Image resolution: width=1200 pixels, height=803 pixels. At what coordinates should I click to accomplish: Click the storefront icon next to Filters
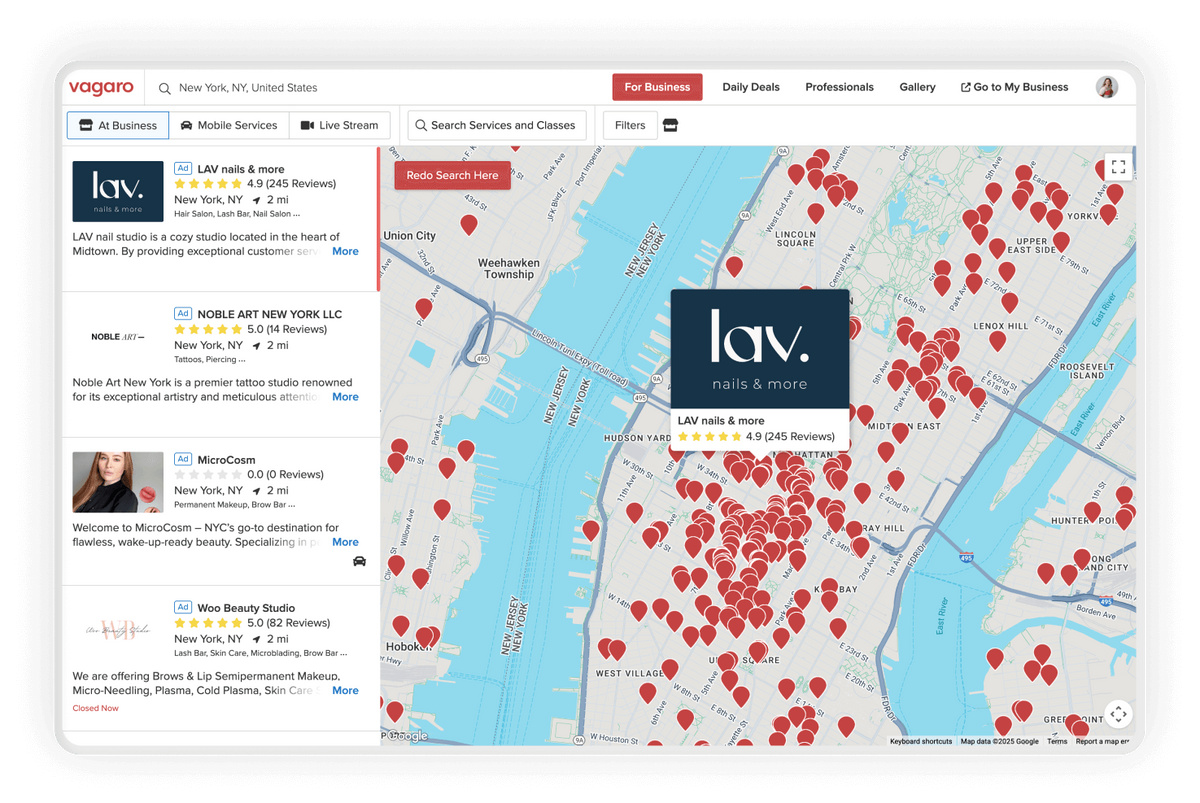click(671, 125)
